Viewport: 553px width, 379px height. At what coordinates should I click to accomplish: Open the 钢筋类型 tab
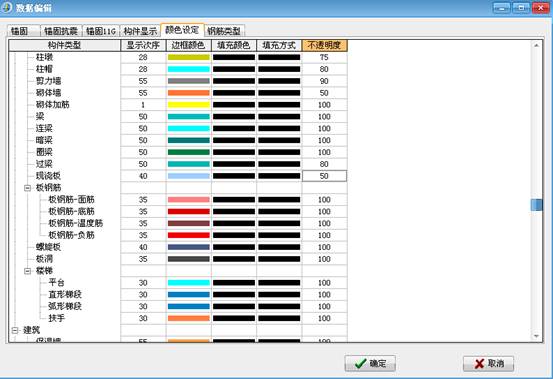(224, 31)
